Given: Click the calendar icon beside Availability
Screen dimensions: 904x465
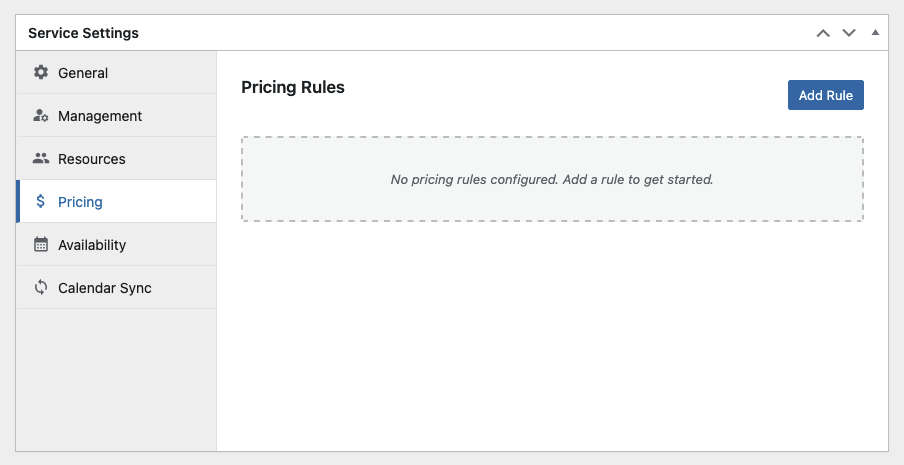Looking at the screenshot, I should (x=41, y=245).
